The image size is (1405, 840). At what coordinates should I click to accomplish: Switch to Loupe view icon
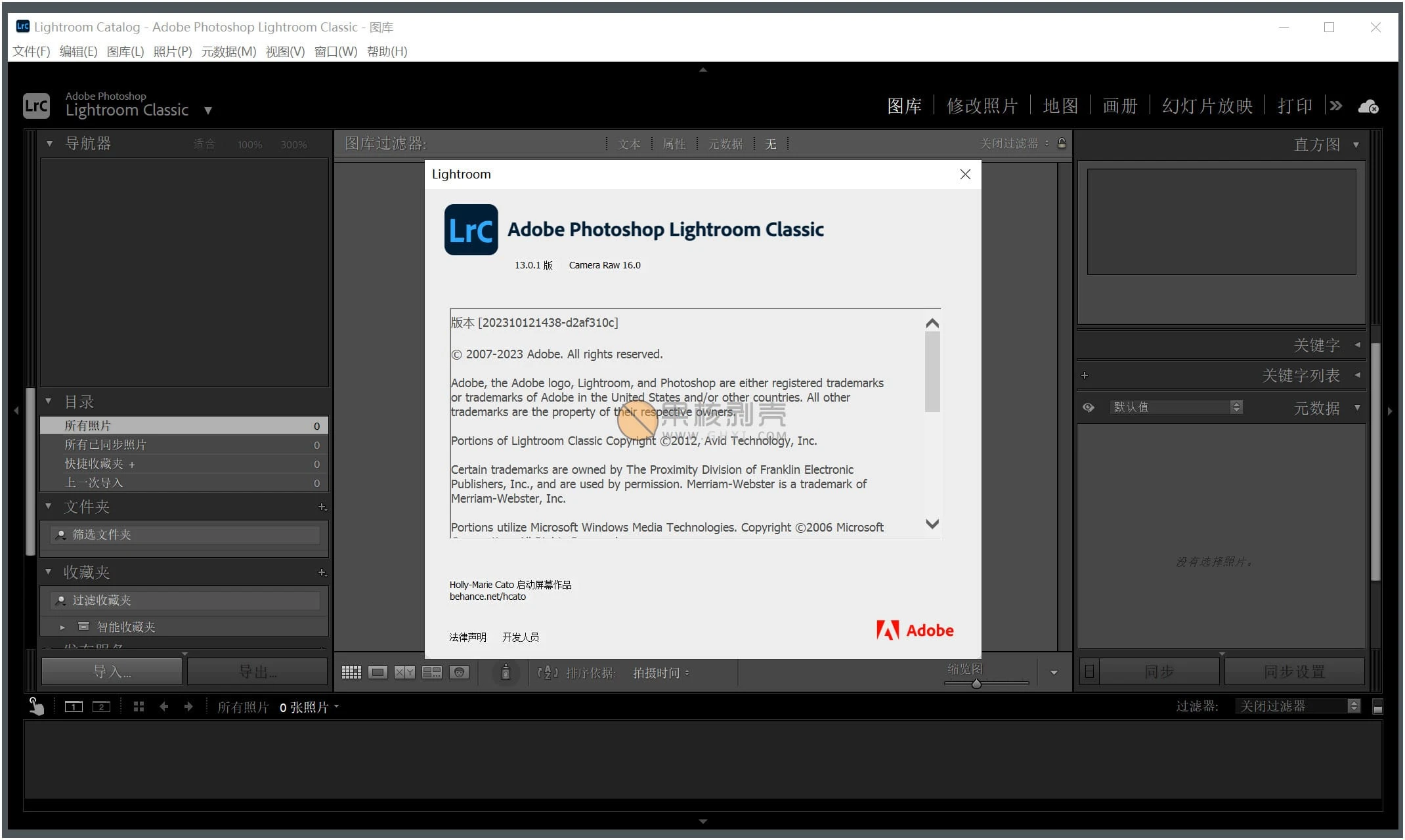pyautogui.click(x=378, y=673)
